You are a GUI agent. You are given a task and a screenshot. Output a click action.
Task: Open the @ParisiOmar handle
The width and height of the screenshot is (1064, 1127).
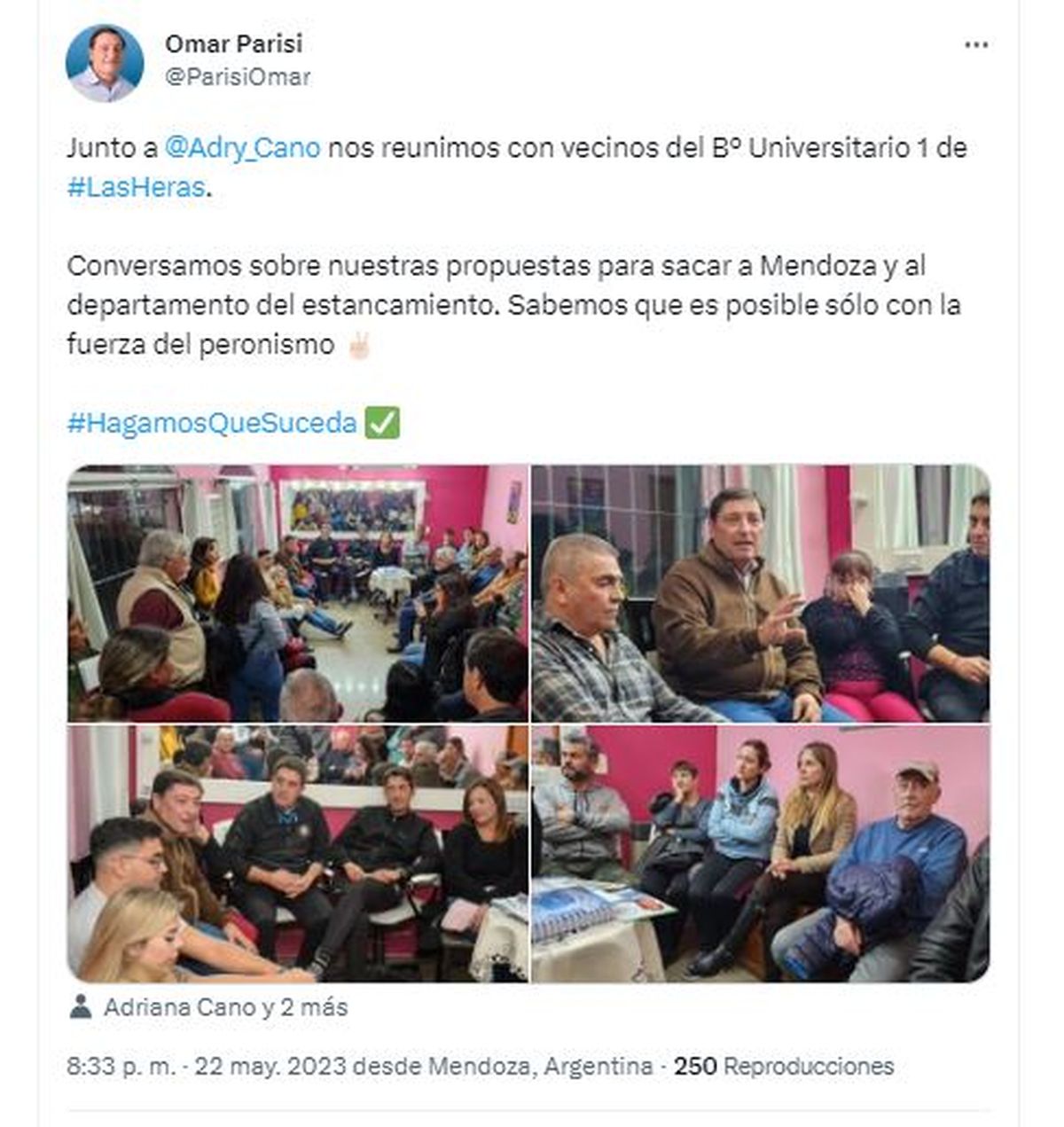pos(238,77)
